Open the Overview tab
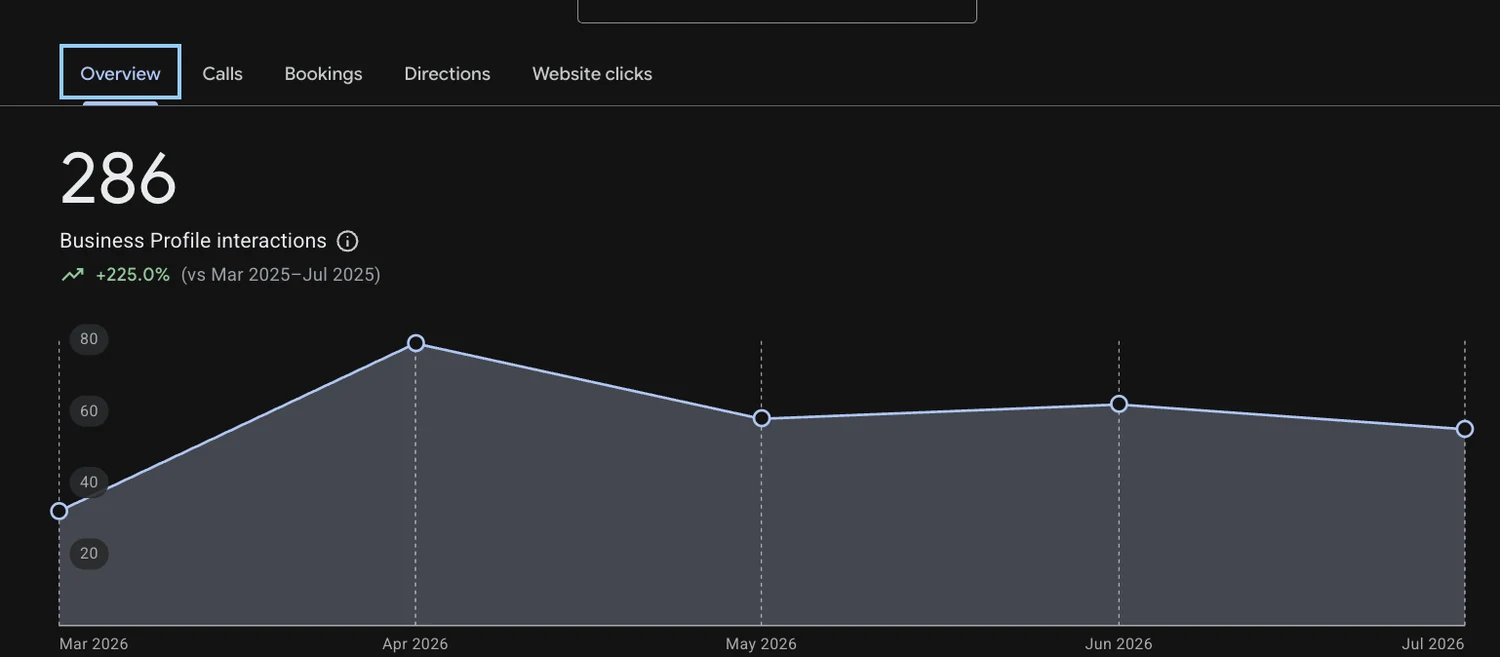Screen dimensions: 1500x657 tap(120, 73)
